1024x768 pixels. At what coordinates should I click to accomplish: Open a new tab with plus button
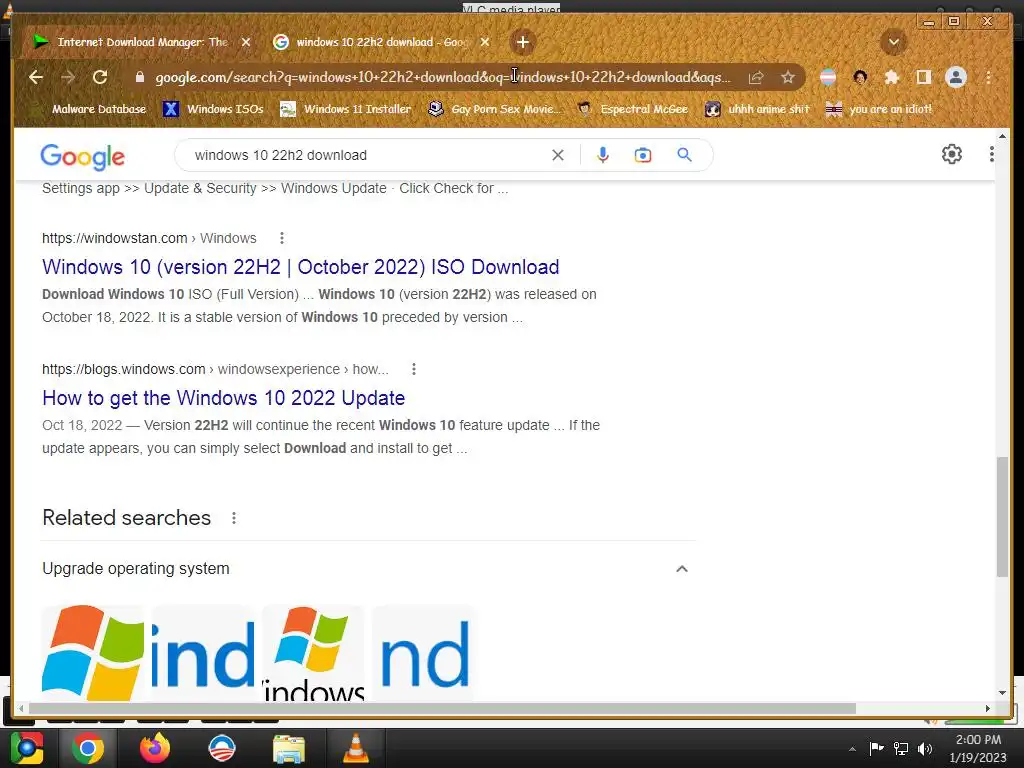pos(522,42)
